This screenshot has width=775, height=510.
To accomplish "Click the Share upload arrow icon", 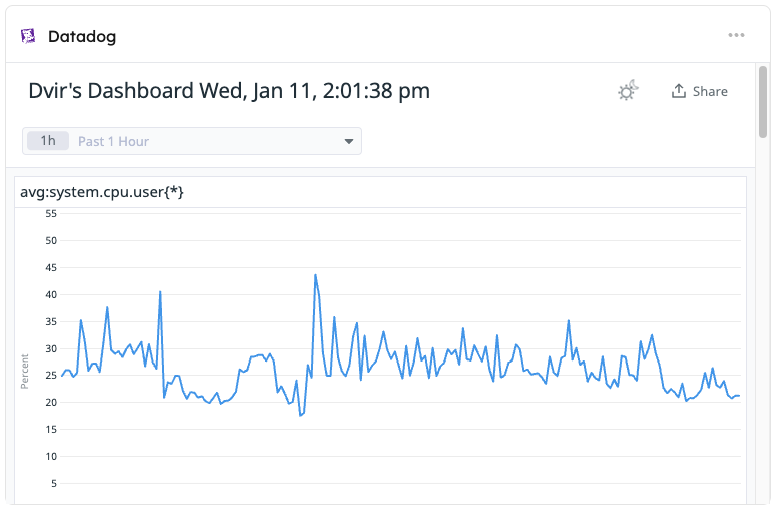I will click(x=679, y=91).
